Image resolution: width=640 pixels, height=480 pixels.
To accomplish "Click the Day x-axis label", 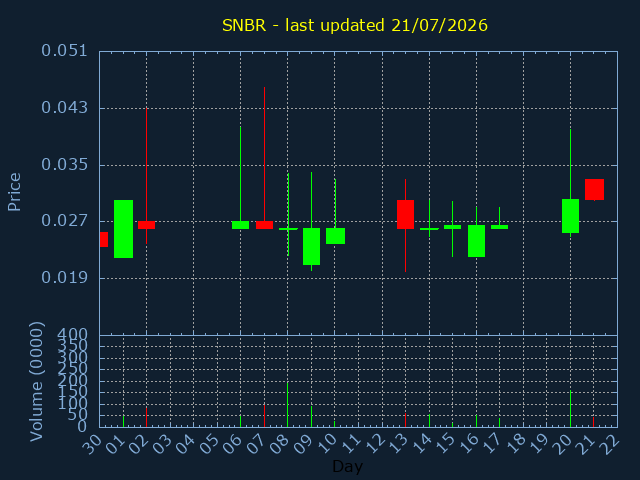I will [347, 466].
